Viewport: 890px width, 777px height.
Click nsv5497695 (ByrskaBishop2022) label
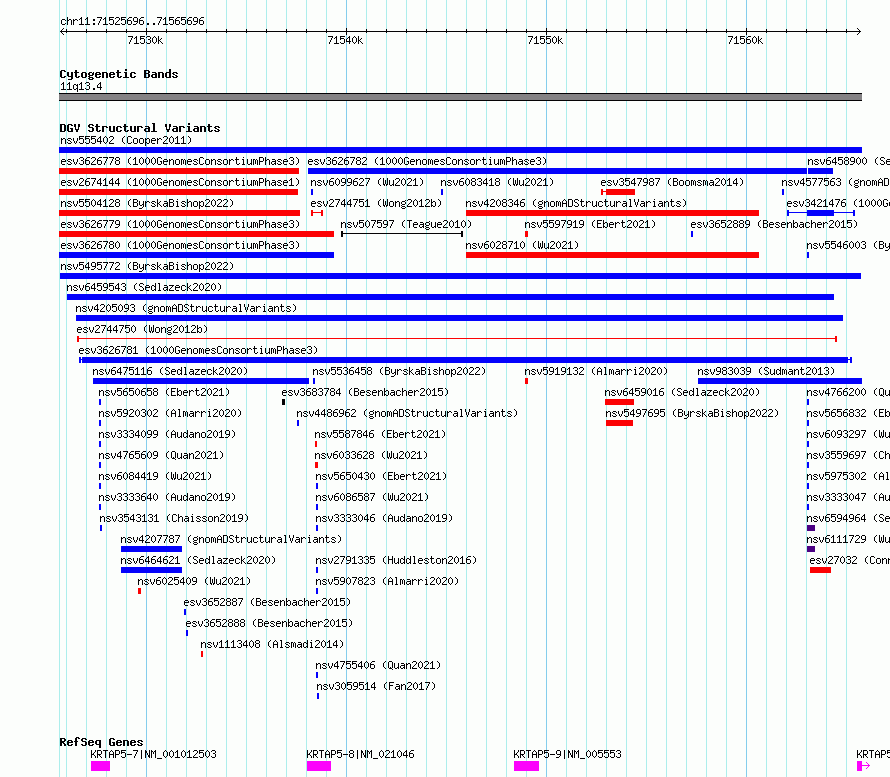pyautogui.click(x=692, y=413)
